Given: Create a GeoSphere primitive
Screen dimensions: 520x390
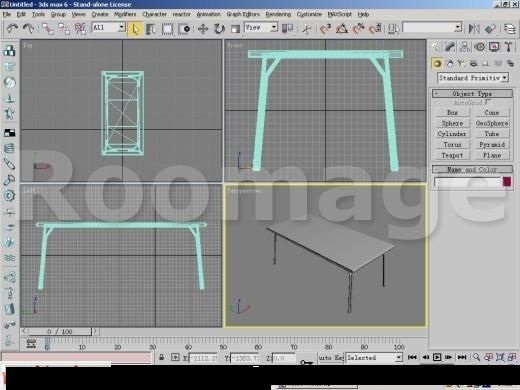Looking at the screenshot, I should pos(492,123).
